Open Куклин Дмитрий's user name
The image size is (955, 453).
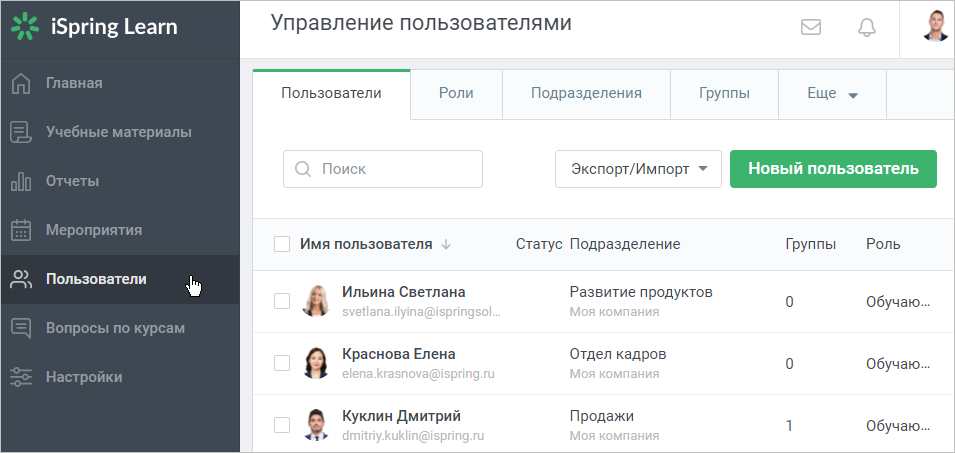(x=401, y=416)
